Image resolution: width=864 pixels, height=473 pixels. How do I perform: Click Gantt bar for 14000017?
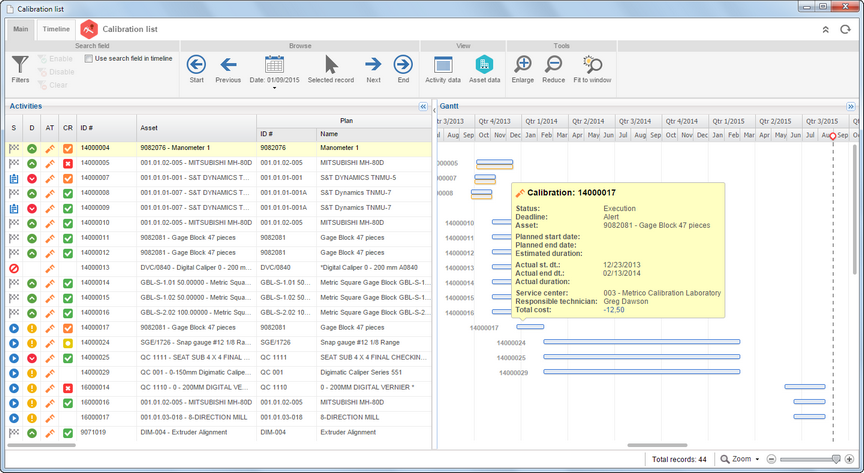(x=530, y=327)
